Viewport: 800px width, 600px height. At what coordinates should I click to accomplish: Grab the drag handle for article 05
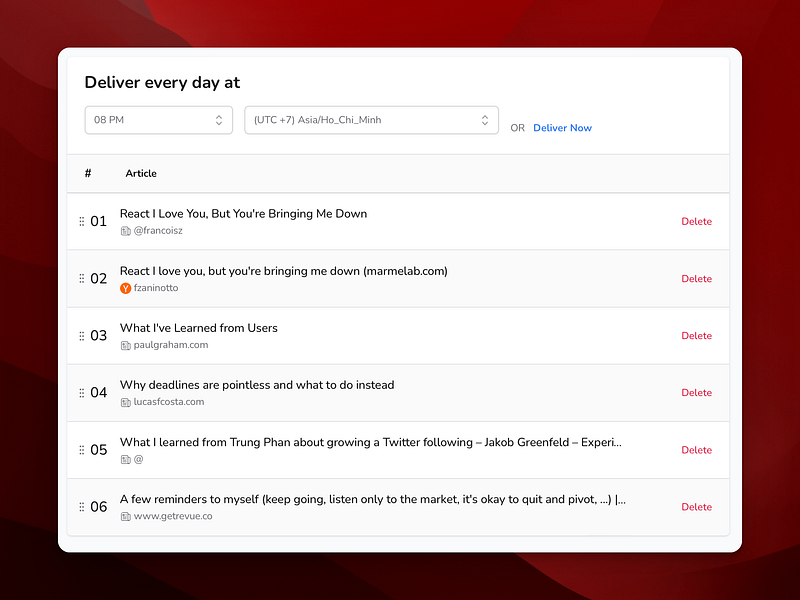tap(82, 450)
